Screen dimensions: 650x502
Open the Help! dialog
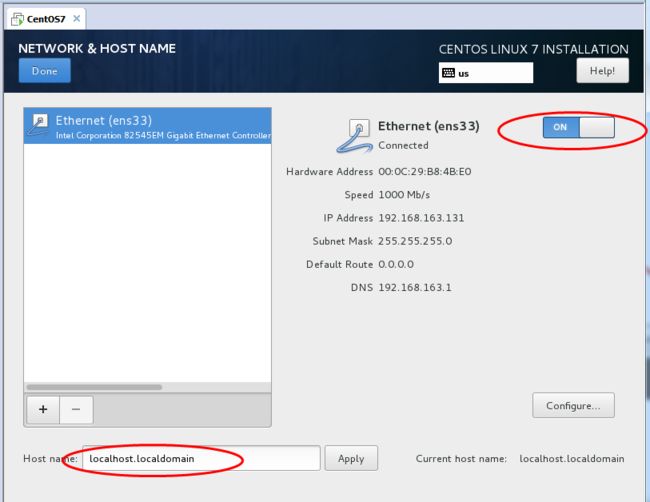point(602,70)
